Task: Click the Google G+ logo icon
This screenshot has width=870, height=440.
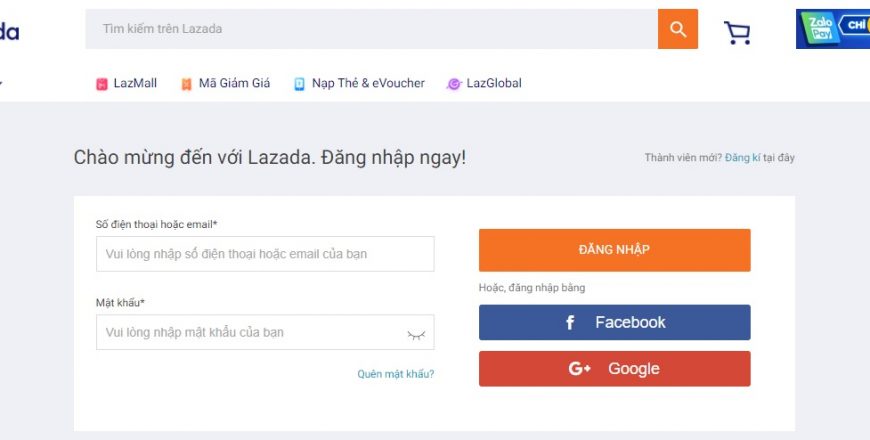Action: pos(579,368)
